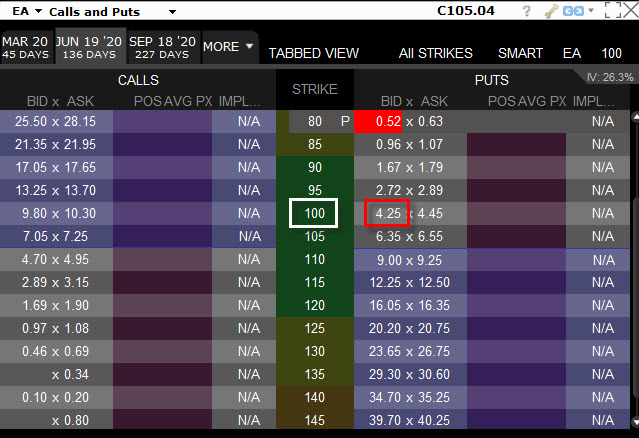The width and height of the screenshot is (639, 438).
Task: Click the STRIKE column header
Action: 314,89
